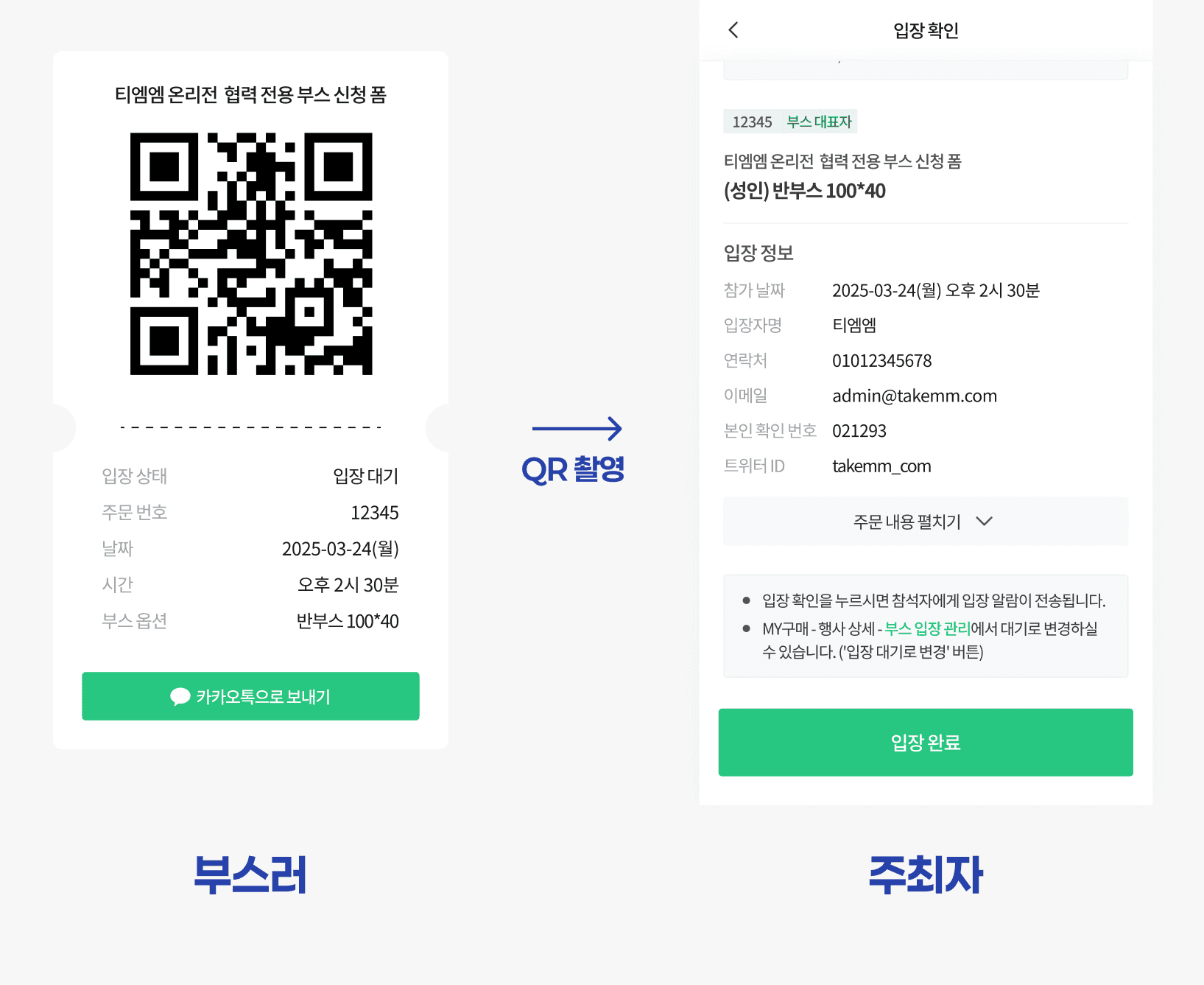
Task: Select the email admin@takemm.com
Action: (915, 396)
